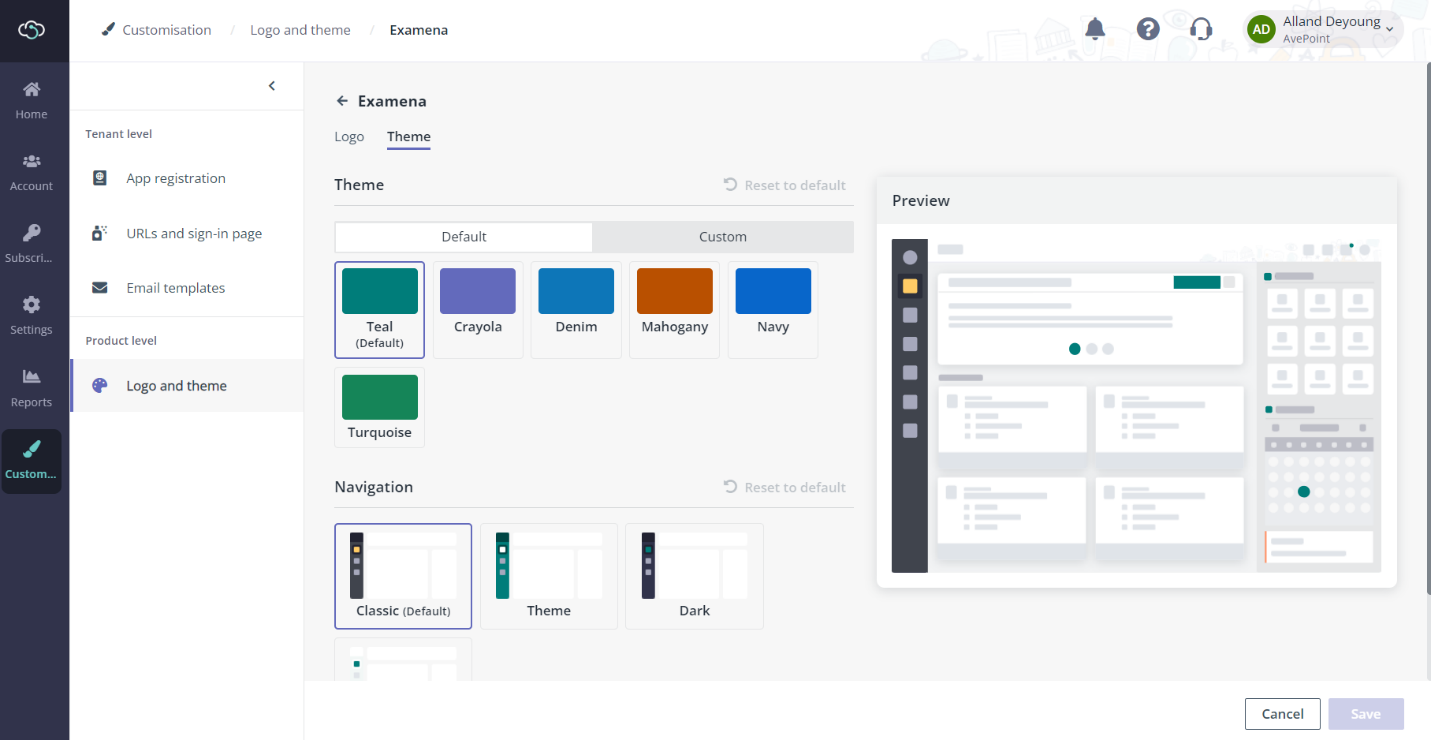Select Dark navigation style

point(694,576)
